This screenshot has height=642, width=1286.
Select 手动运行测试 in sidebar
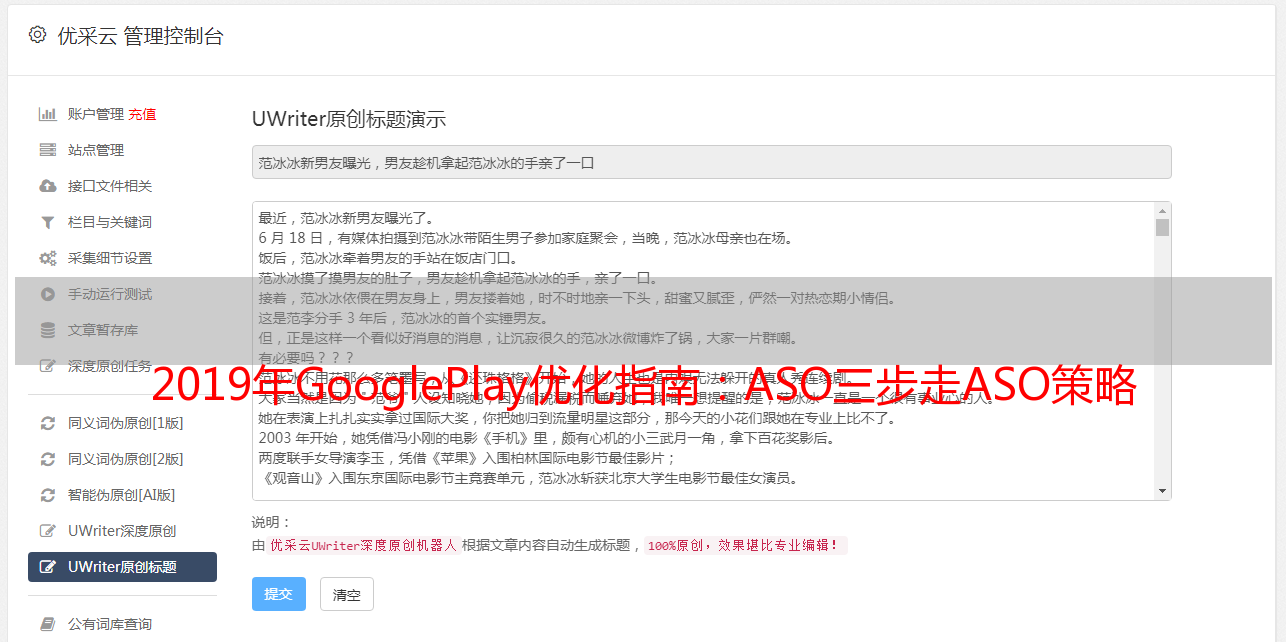110,294
